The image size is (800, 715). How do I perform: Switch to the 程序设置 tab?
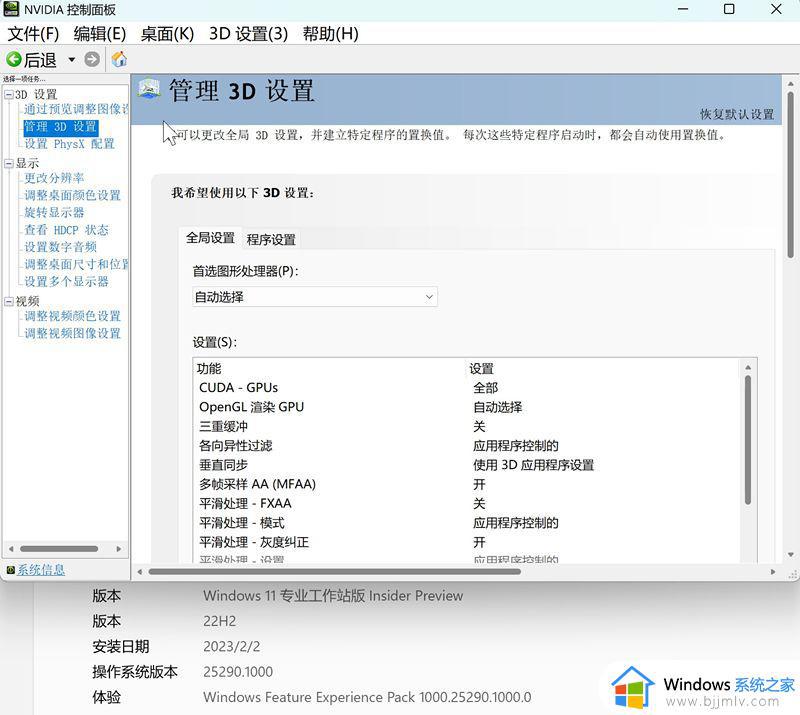coord(271,239)
